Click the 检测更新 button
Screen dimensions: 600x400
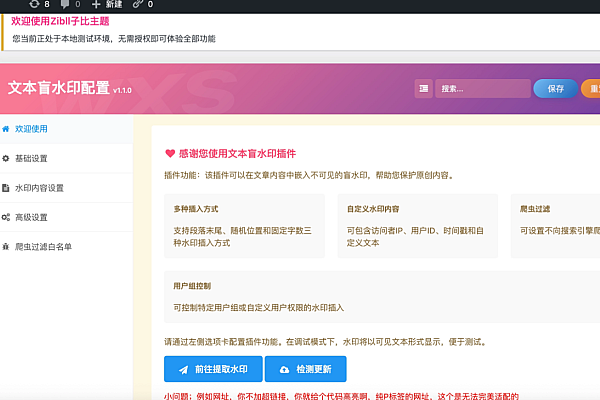coord(306,369)
